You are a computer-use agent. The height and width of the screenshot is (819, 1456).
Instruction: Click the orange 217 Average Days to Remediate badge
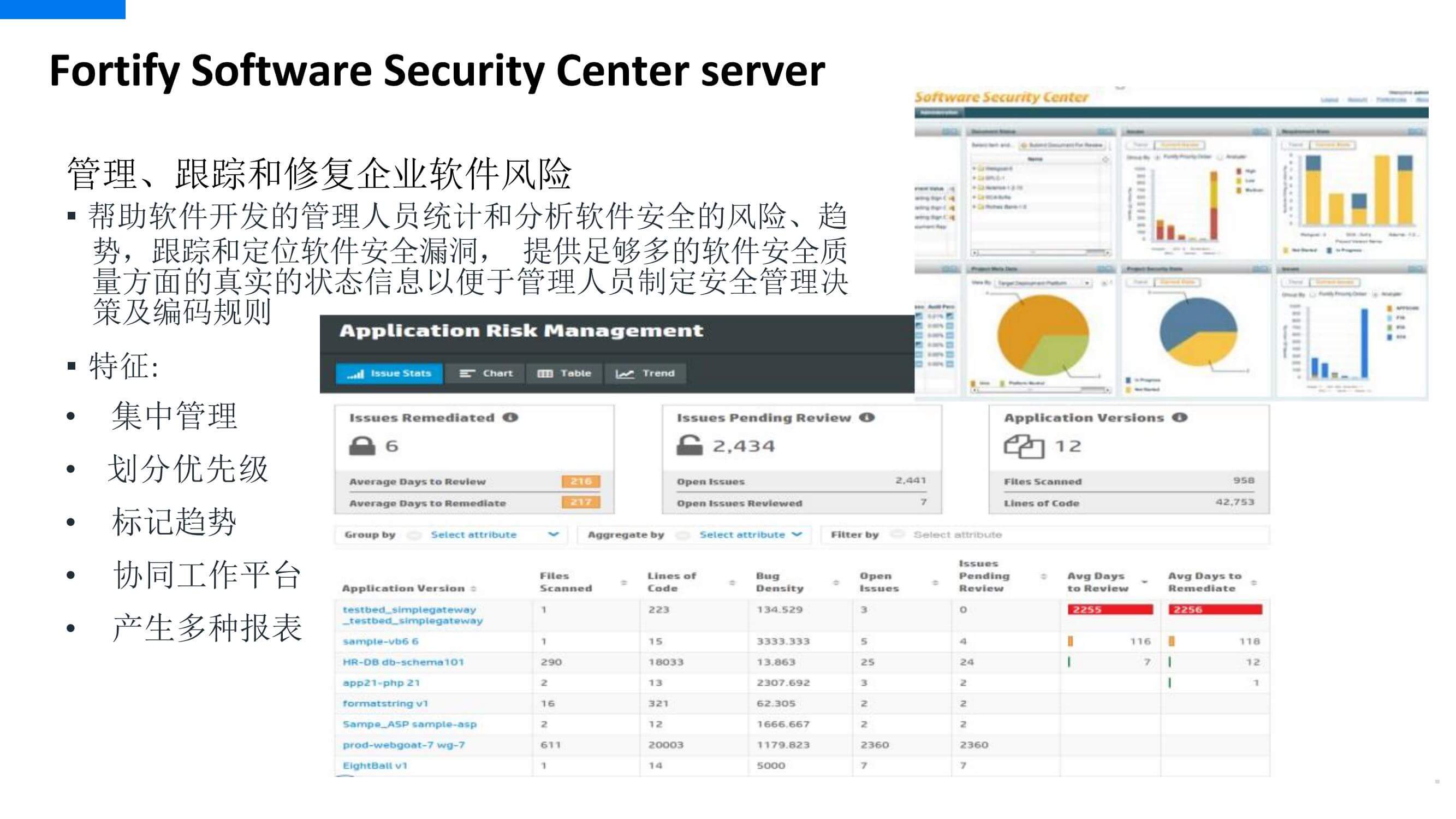(x=580, y=502)
